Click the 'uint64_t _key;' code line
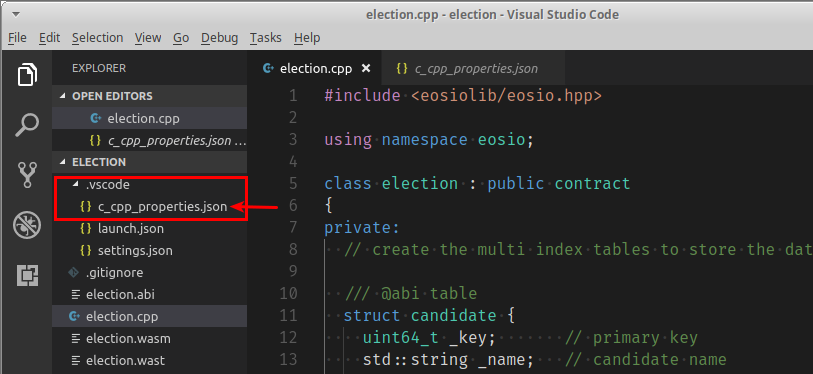This screenshot has width=813, height=374. coord(429,338)
